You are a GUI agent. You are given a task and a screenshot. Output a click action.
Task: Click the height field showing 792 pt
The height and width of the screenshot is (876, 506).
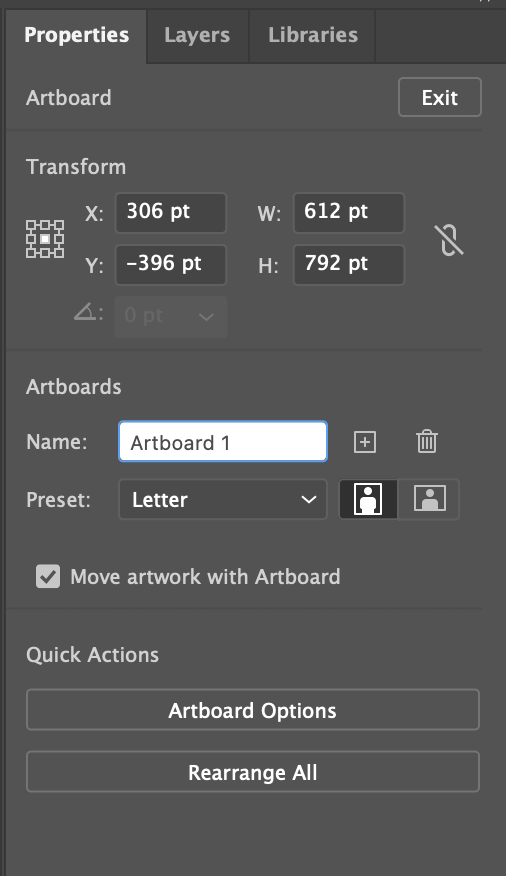(x=349, y=264)
